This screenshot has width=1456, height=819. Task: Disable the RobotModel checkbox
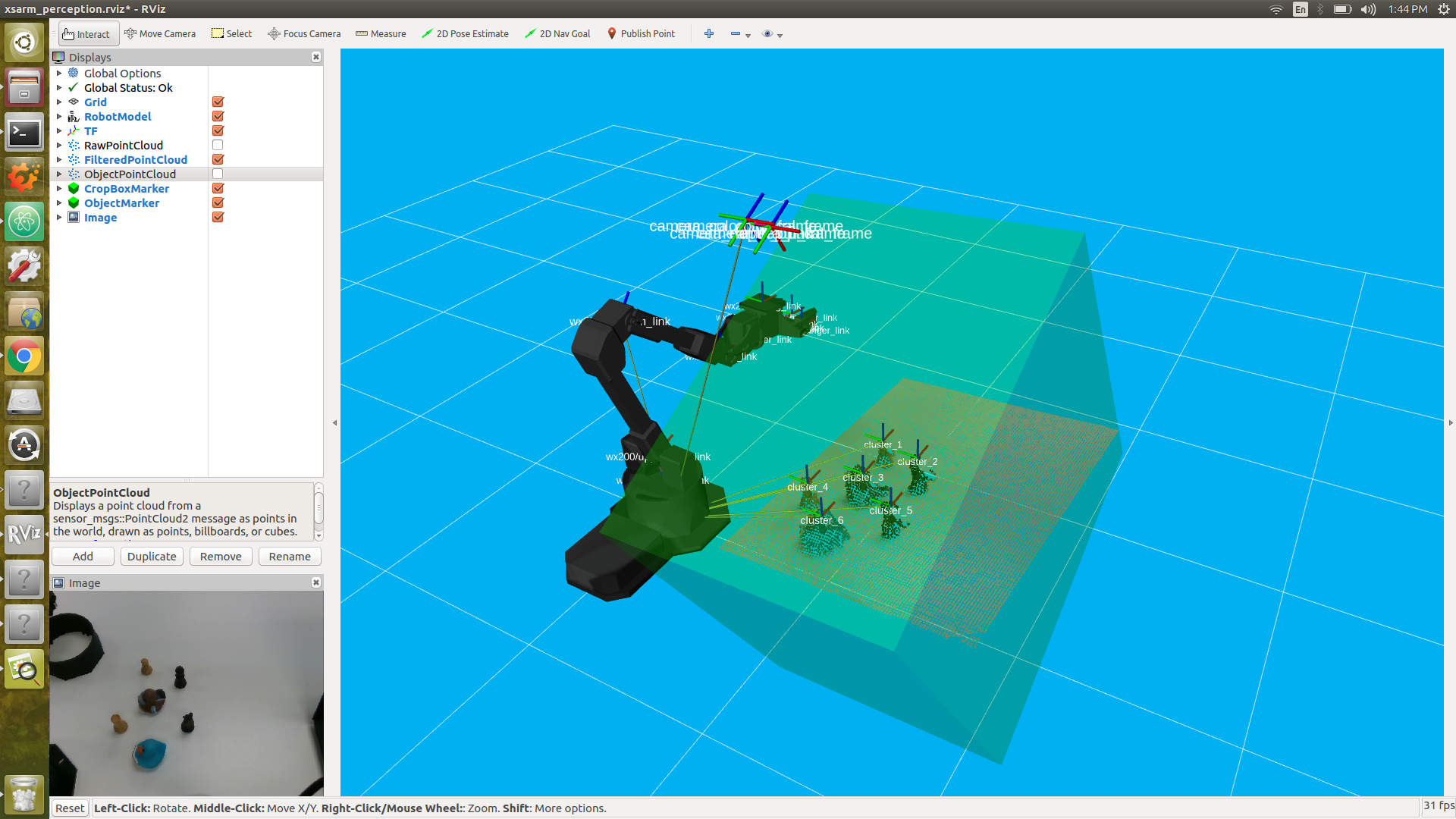(x=218, y=117)
